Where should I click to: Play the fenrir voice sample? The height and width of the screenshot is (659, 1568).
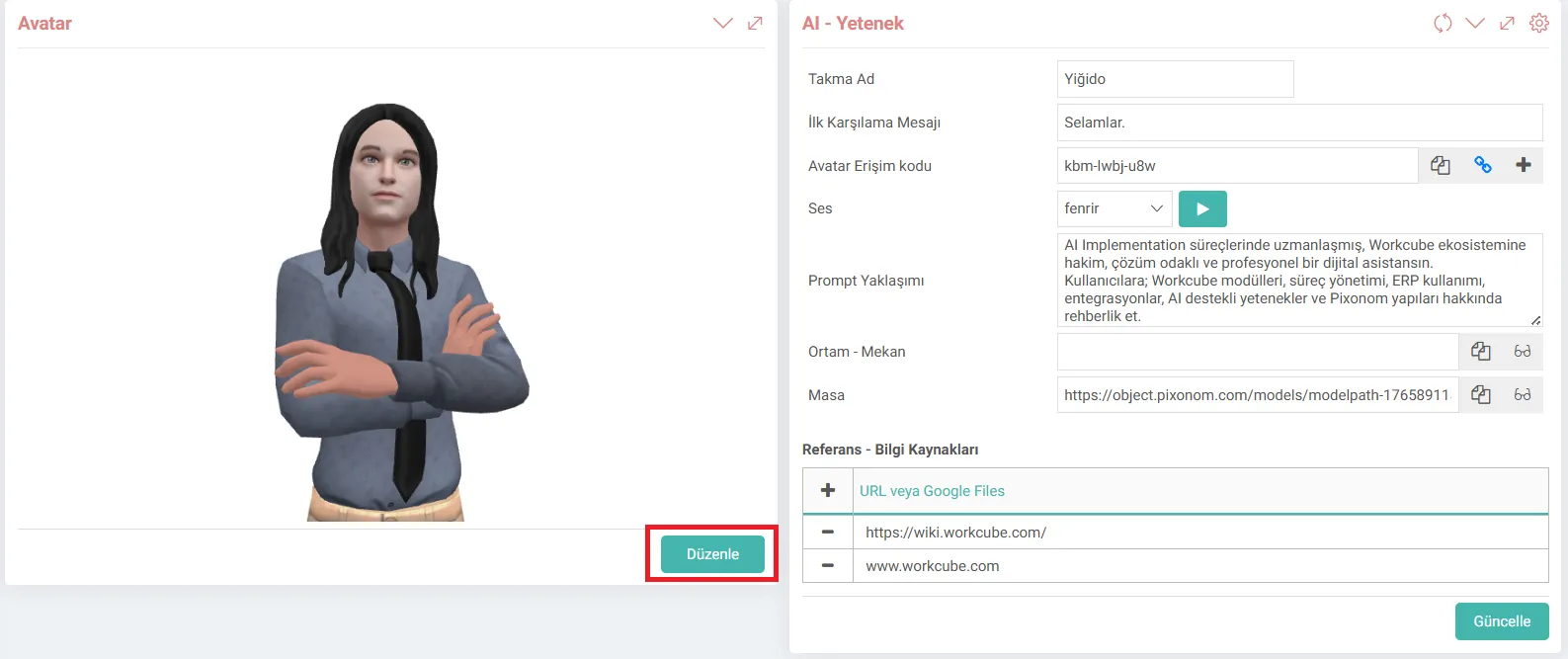coord(1202,209)
